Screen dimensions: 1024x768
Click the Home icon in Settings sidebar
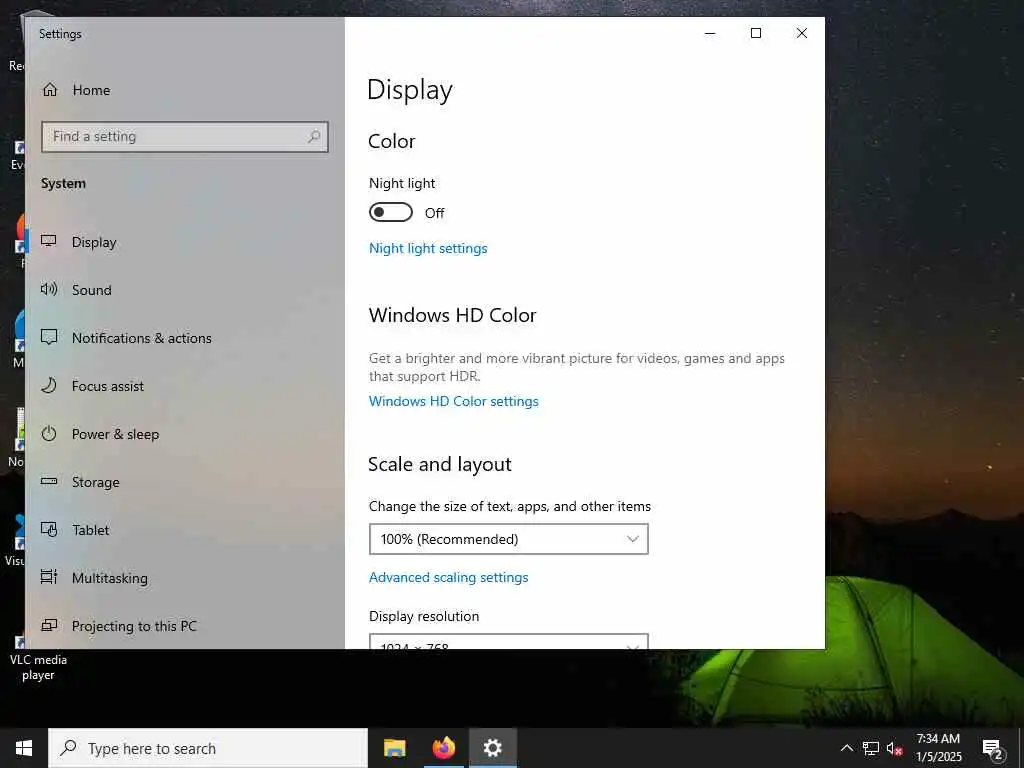click(50, 89)
